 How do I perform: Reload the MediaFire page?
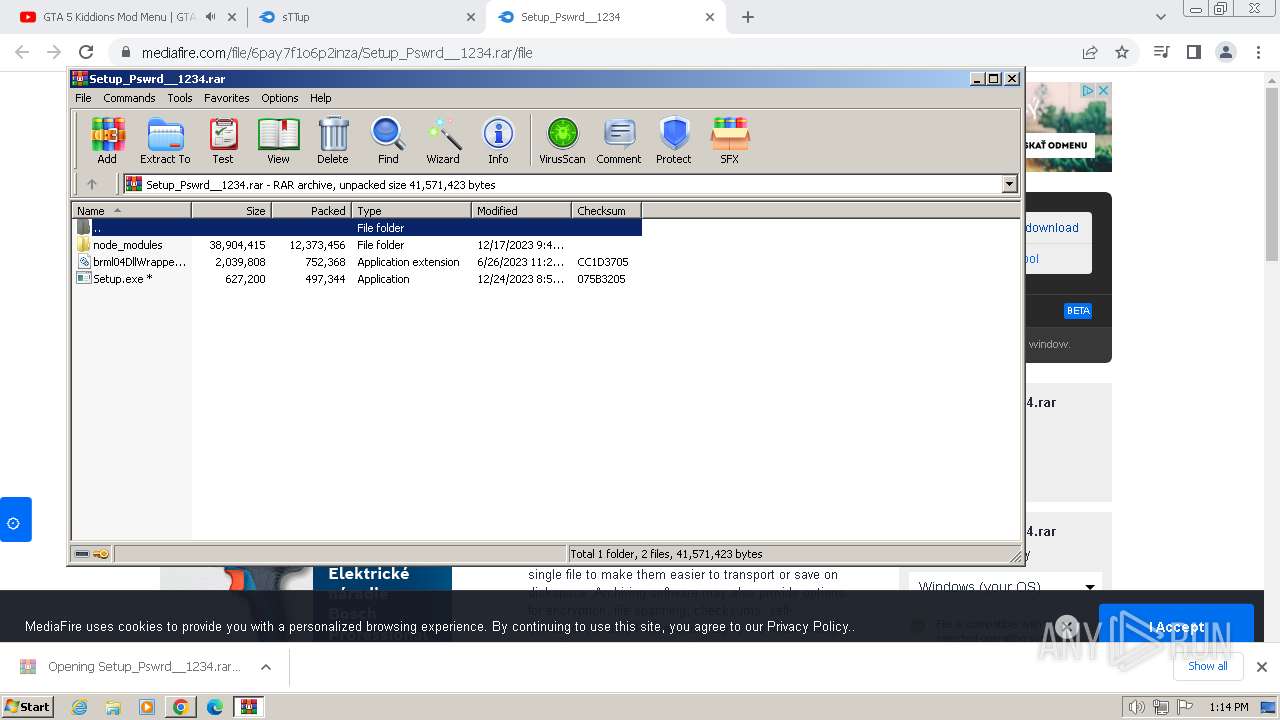(x=86, y=52)
